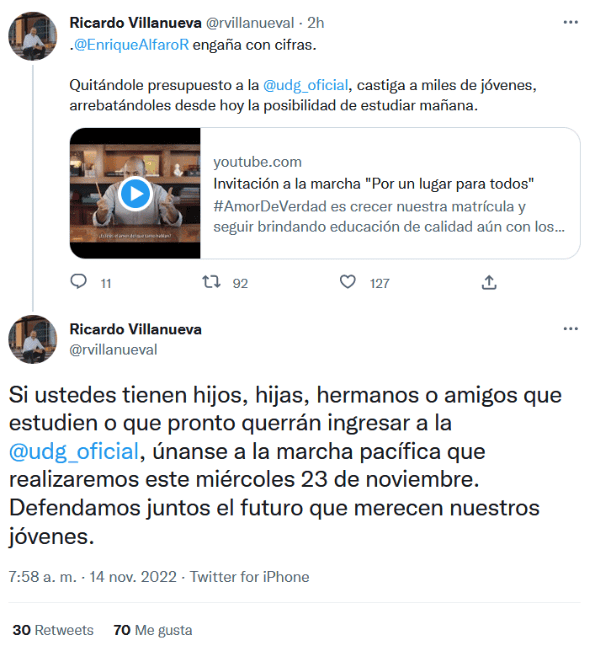Click @rvillanueval handle under second name

tap(113, 350)
